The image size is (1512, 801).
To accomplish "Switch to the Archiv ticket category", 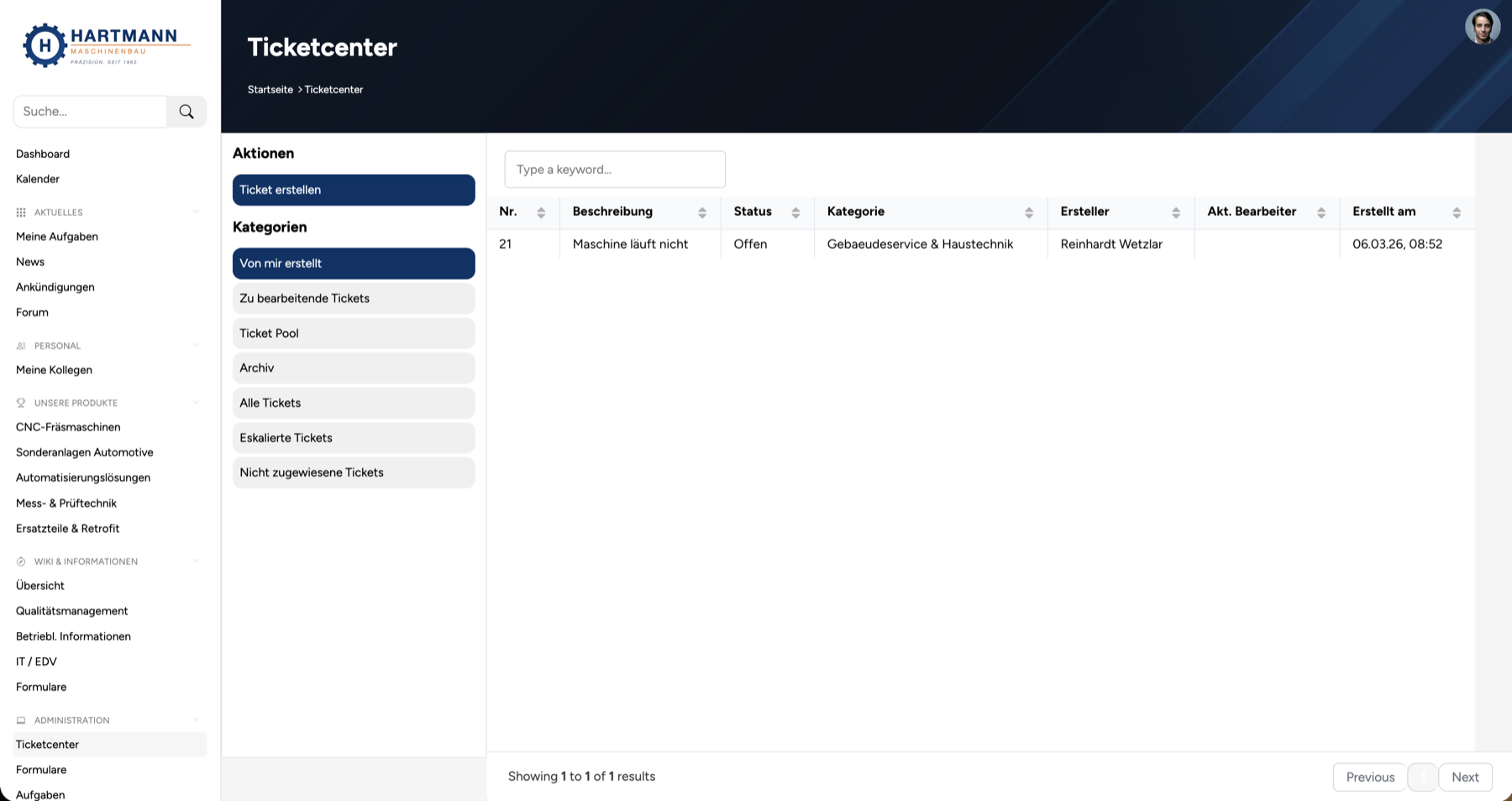I will click(353, 368).
